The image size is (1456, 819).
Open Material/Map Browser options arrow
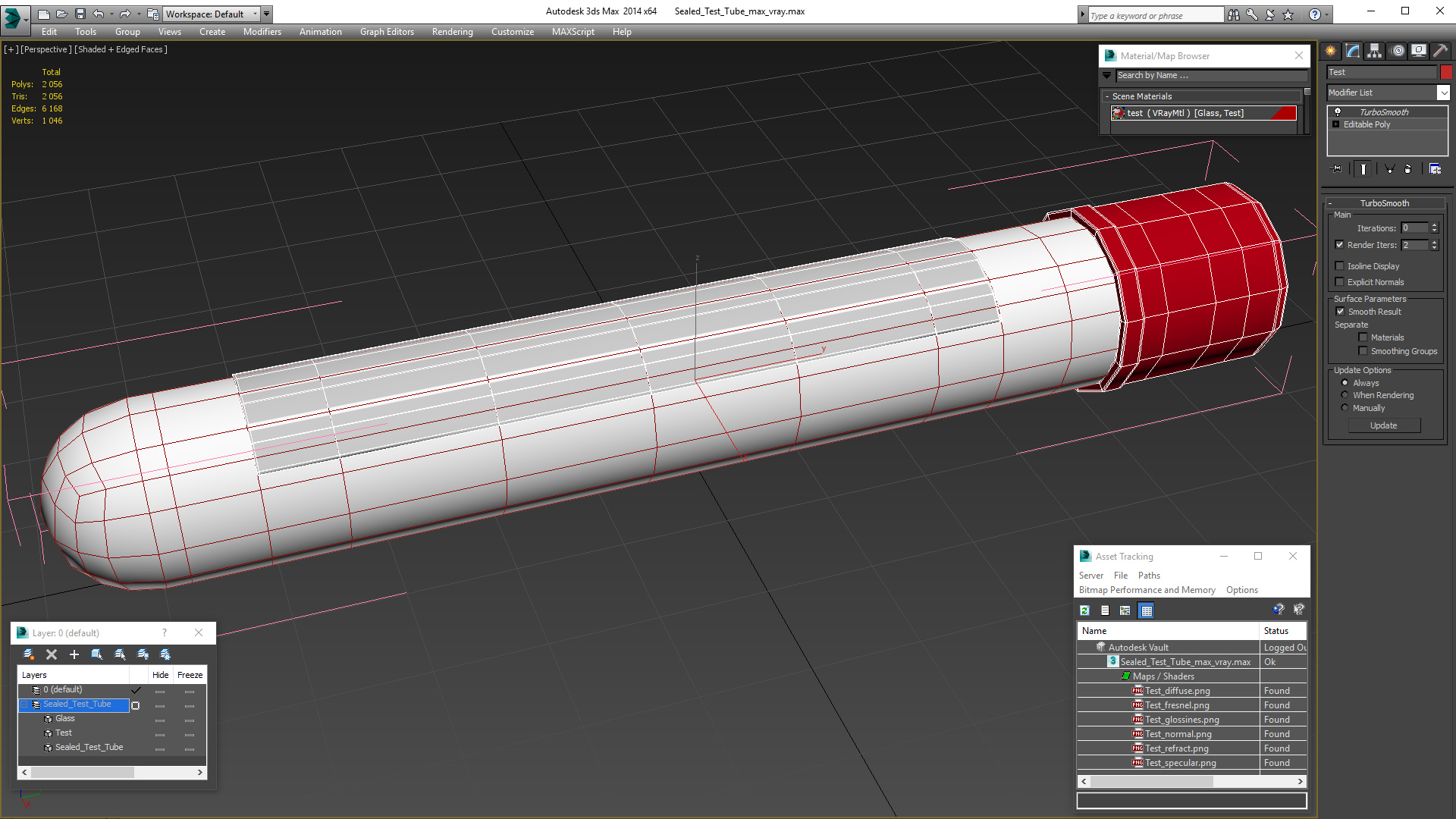(x=1107, y=75)
